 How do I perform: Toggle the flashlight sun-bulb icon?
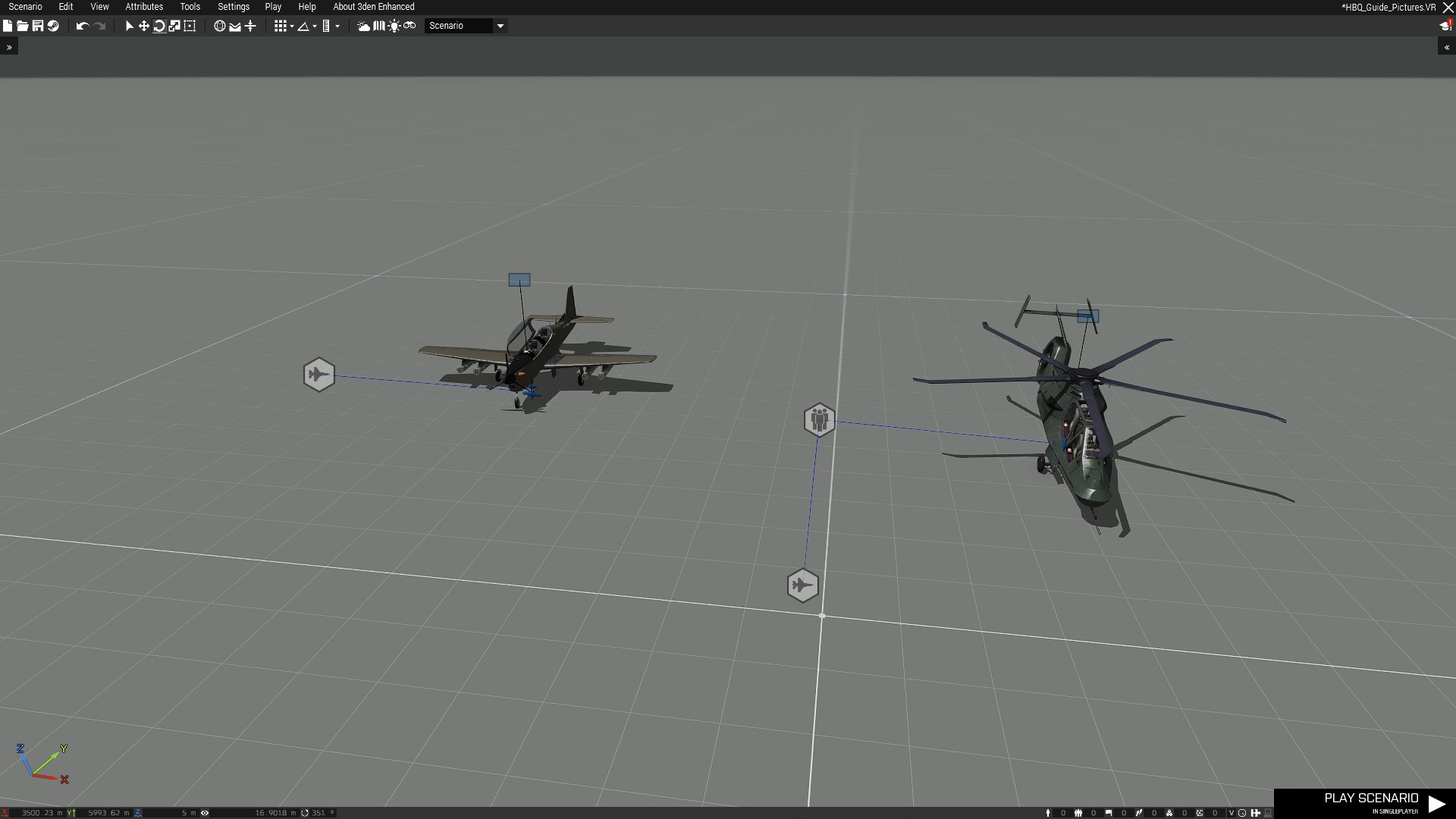click(394, 26)
